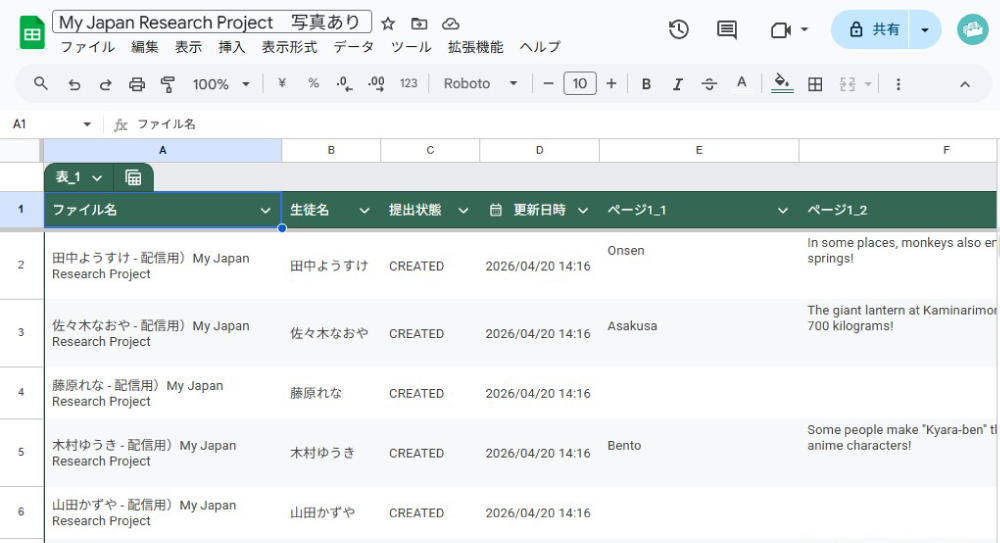Toggle strikethrough formatting
Viewport: 1000px width, 543px height.
(x=709, y=84)
